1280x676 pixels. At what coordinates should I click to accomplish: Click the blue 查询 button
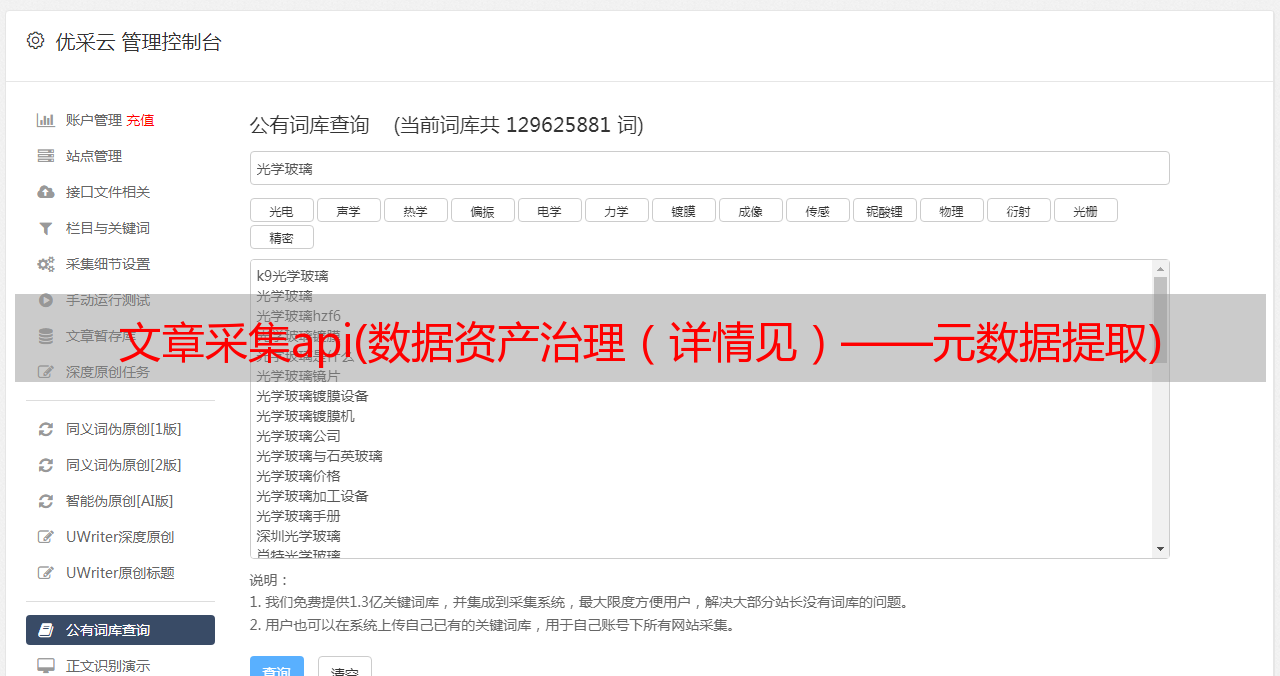(276, 668)
